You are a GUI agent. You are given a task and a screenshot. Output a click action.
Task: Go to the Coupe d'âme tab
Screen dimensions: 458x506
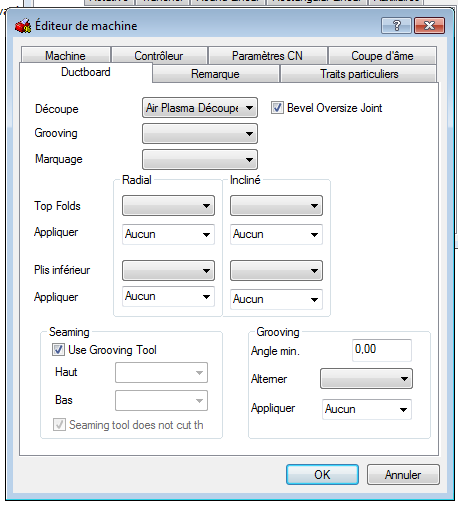coord(382,55)
